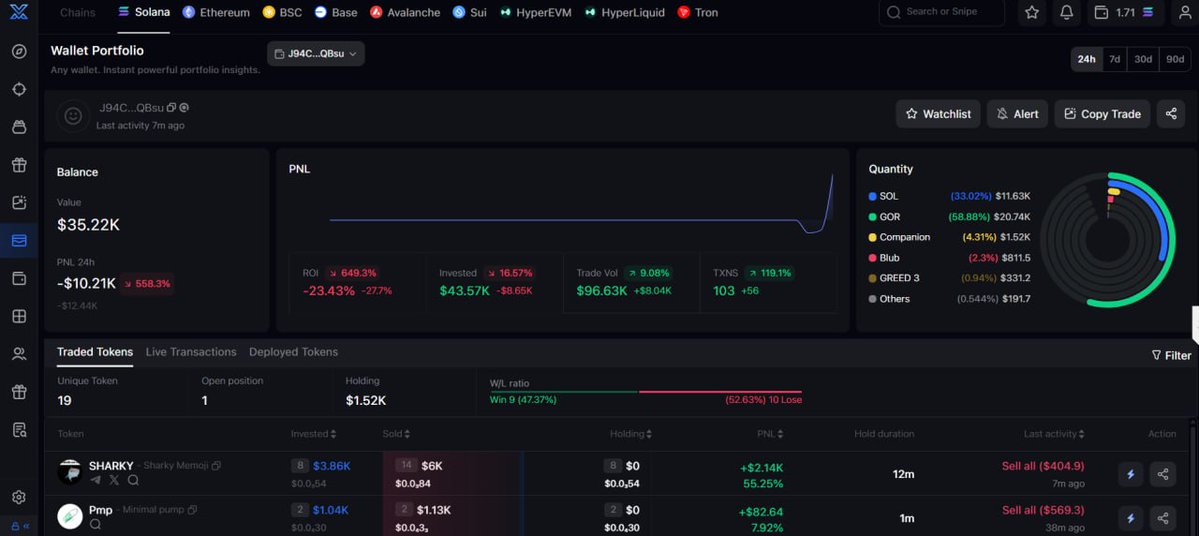Expand the J94C...QBsu wallet selector dropdown
This screenshot has width=1199, height=536.
316,54
